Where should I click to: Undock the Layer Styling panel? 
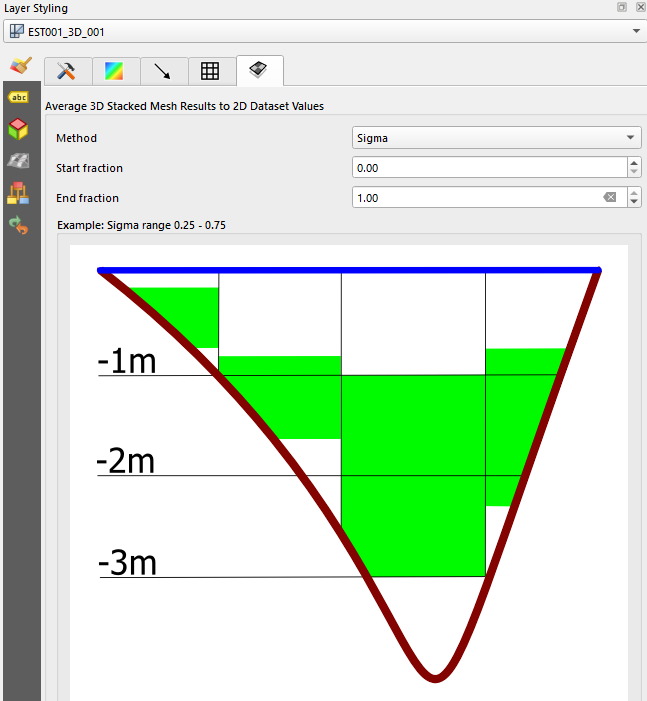point(622,7)
